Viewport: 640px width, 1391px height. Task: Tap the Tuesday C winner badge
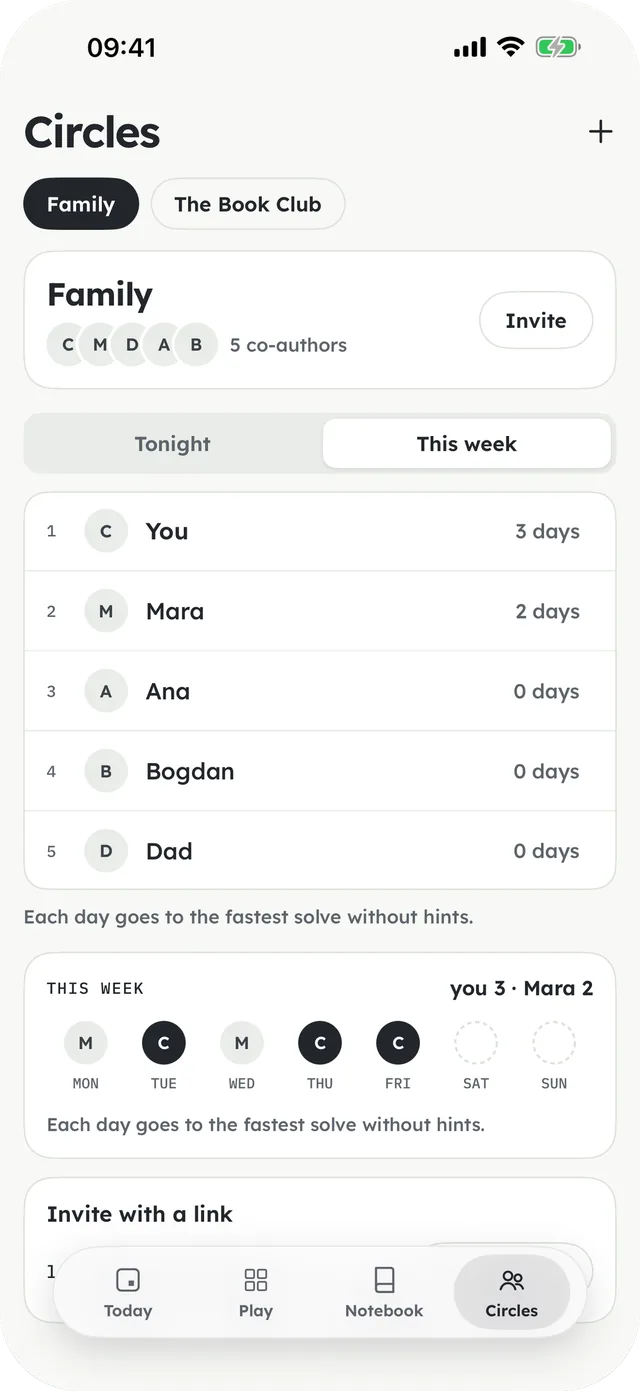164,1043
